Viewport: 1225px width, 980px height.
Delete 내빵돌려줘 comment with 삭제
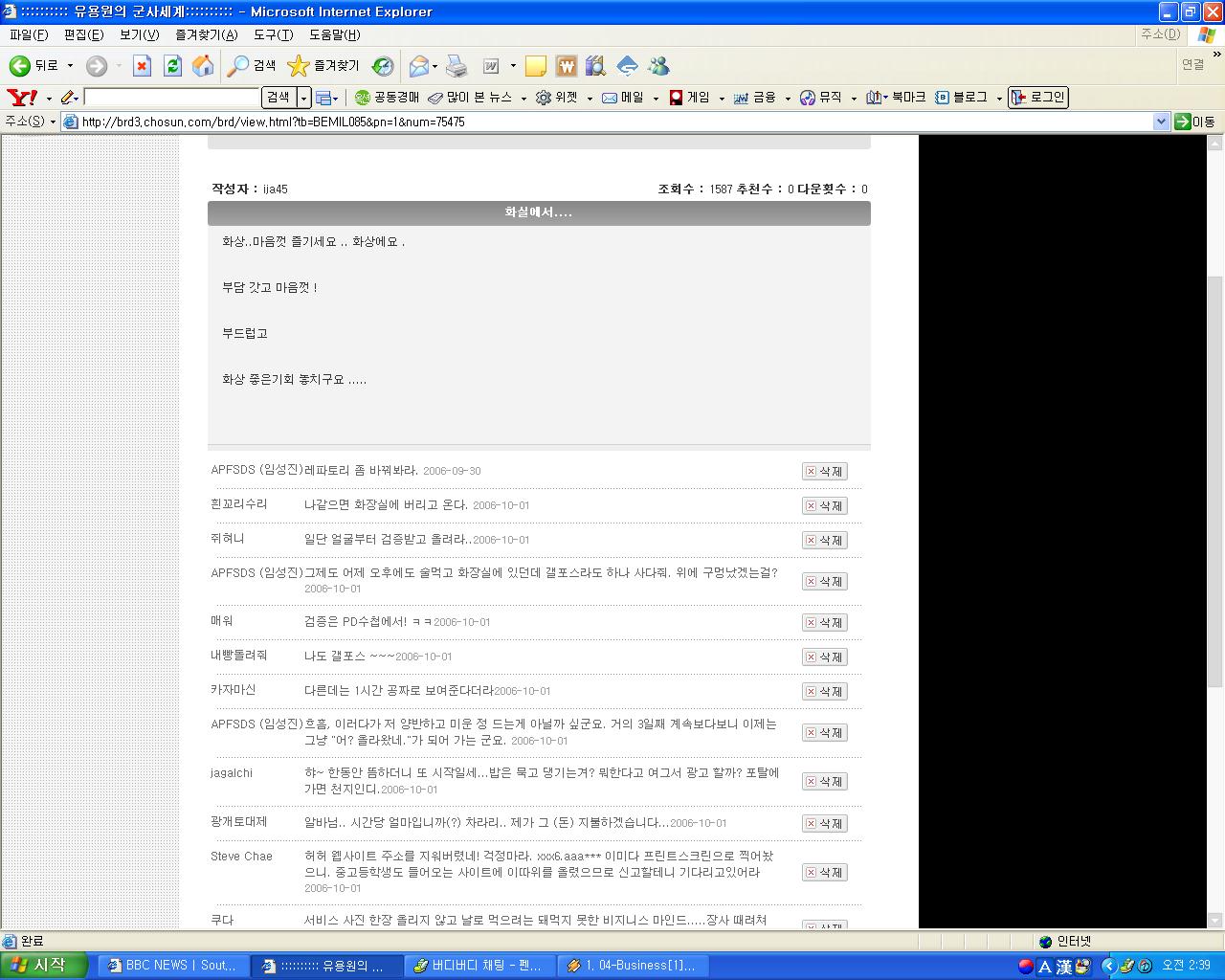coord(824,657)
